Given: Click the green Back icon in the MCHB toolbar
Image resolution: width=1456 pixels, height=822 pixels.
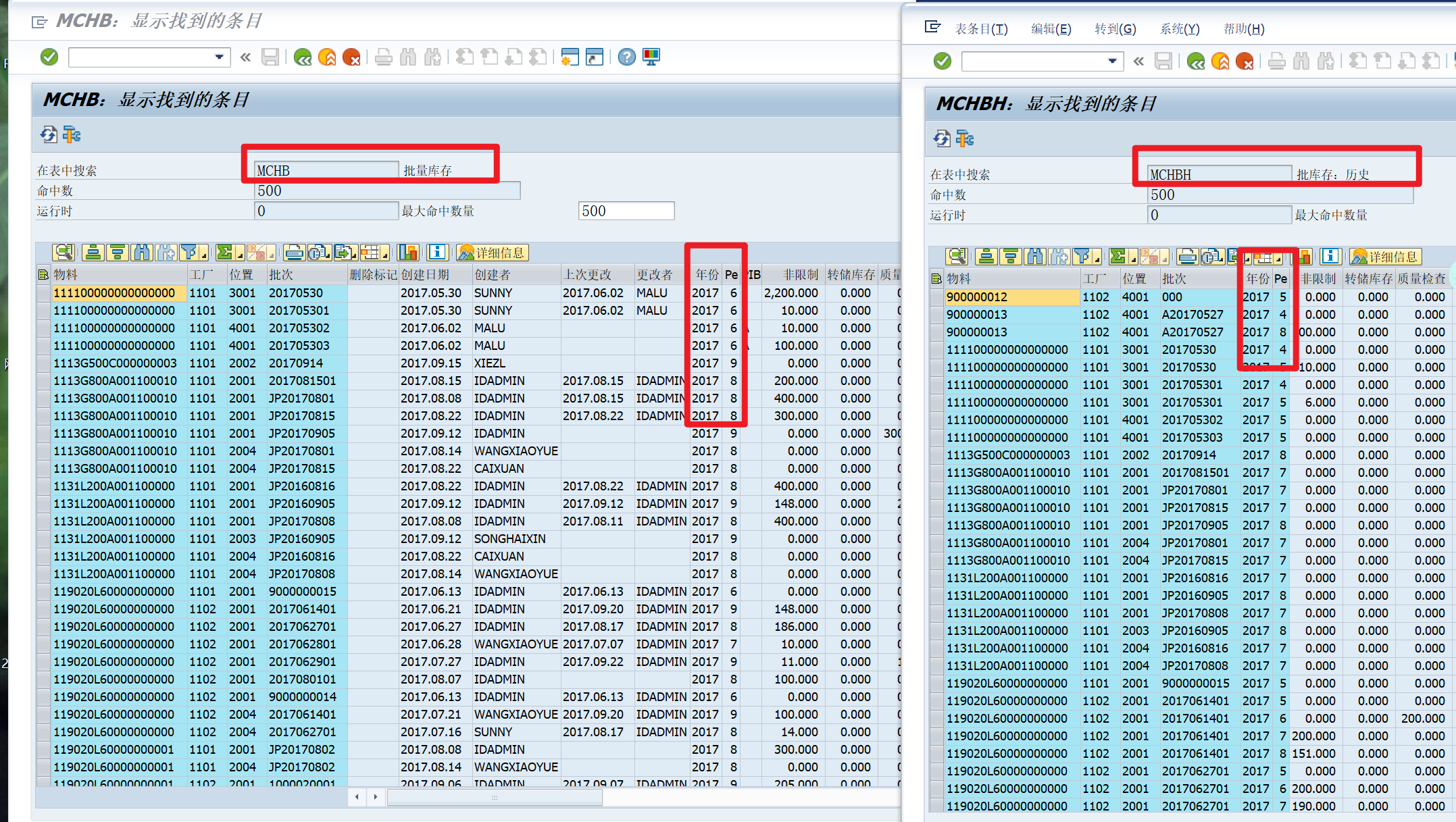Looking at the screenshot, I should (303, 57).
